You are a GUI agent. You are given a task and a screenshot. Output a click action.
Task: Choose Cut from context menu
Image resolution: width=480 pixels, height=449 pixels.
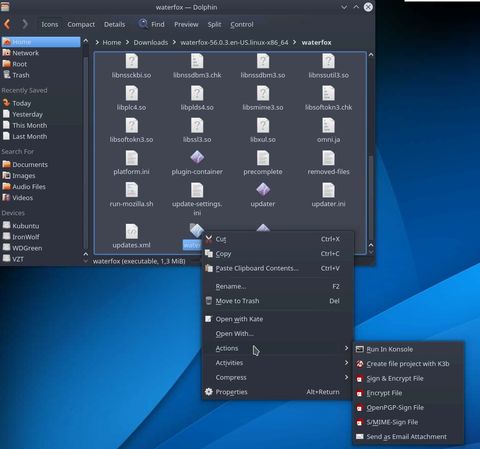[278, 239]
